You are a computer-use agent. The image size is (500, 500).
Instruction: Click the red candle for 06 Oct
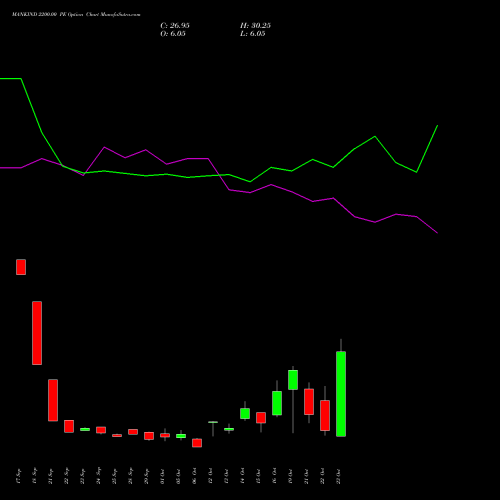197,443
